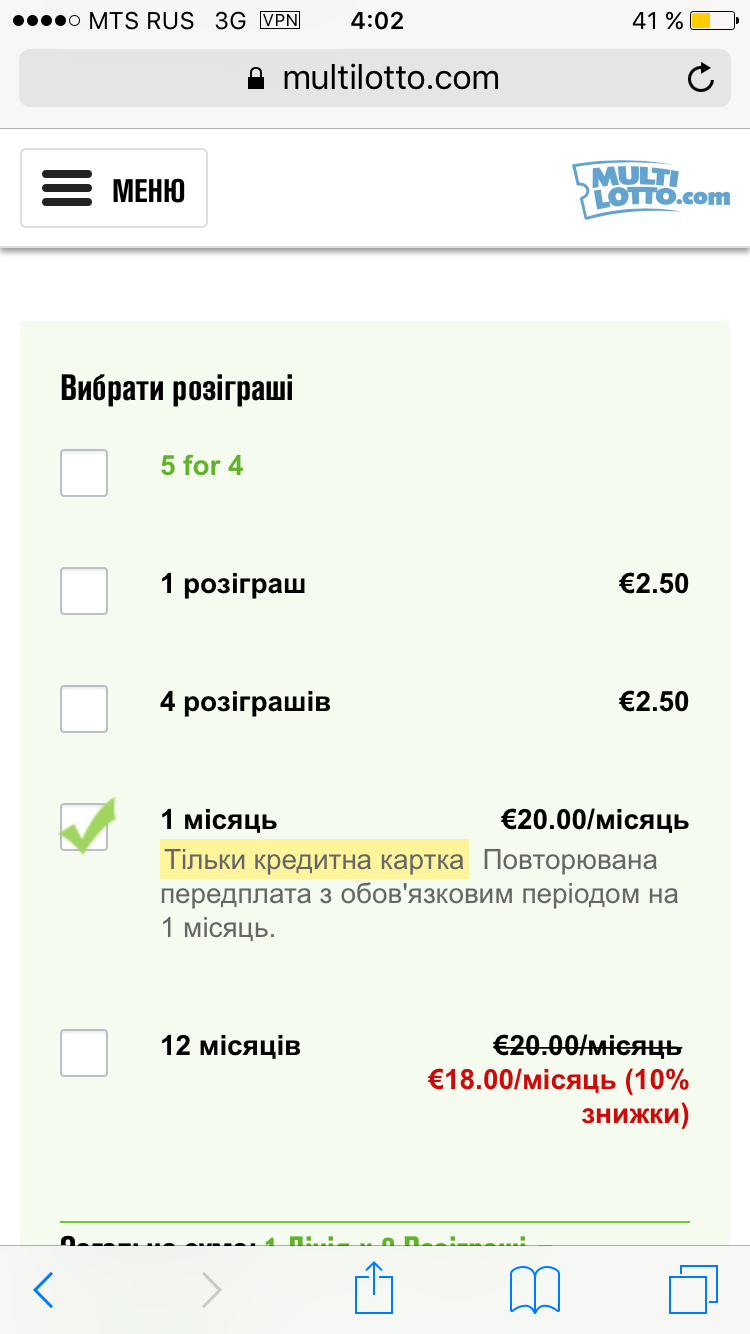Tap the address bar lock icon

[256, 78]
